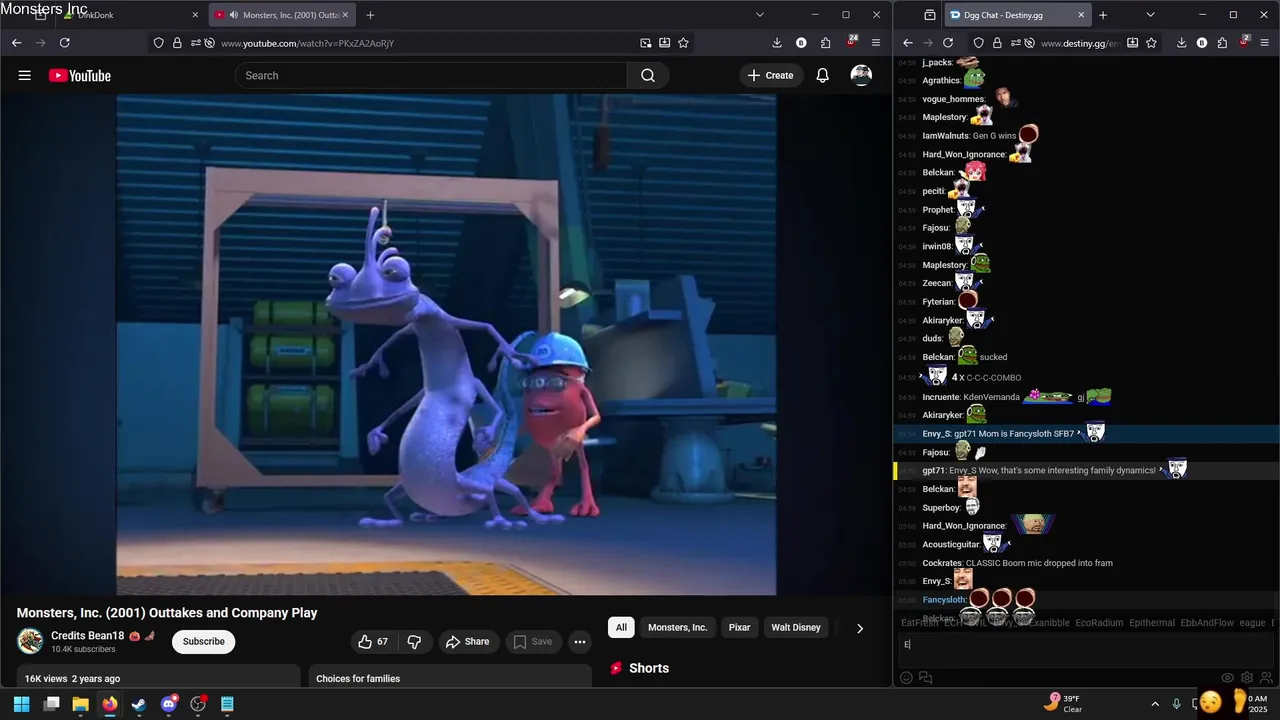Save the video to playlist
1280x720 pixels.
tap(533, 641)
